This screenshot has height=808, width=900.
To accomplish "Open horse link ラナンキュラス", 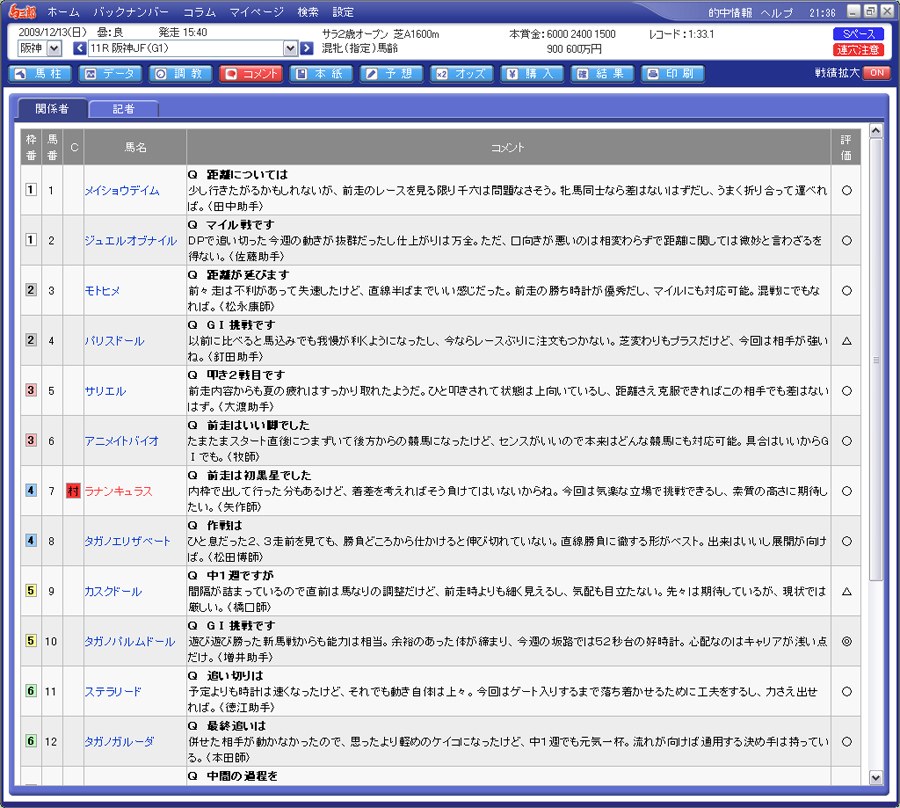I will click(118, 491).
